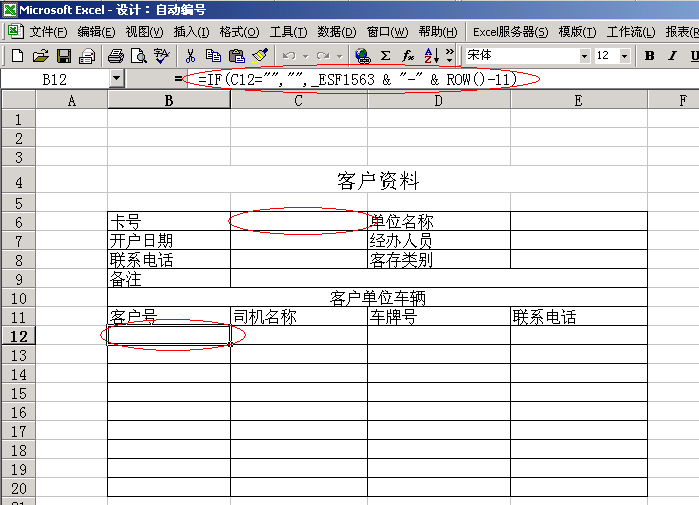Select column D header
699x505 pixels.
pyautogui.click(x=439, y=101)
